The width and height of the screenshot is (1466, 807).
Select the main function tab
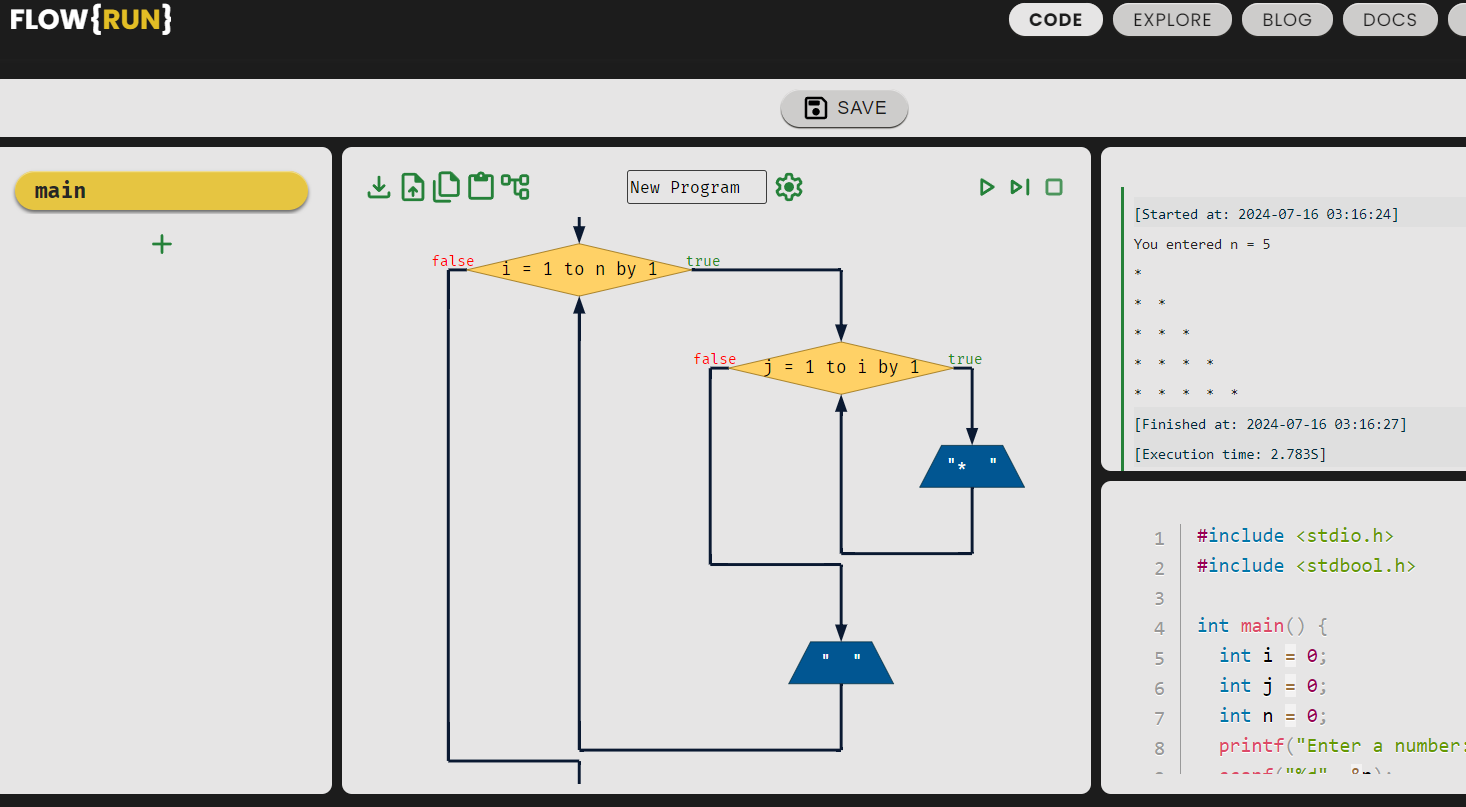click(161, 190)
